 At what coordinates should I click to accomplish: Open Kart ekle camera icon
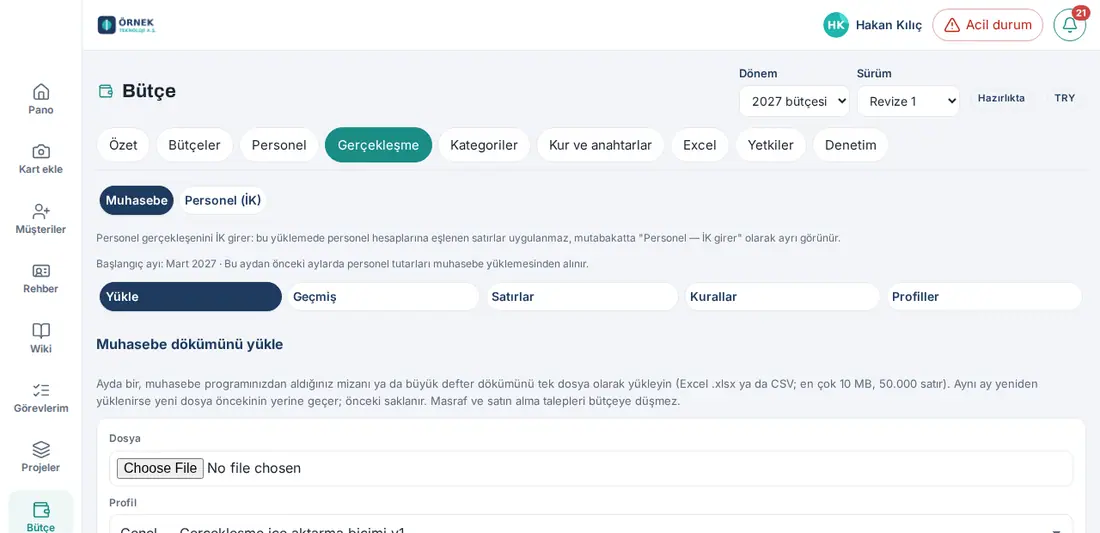coord(41,151)
